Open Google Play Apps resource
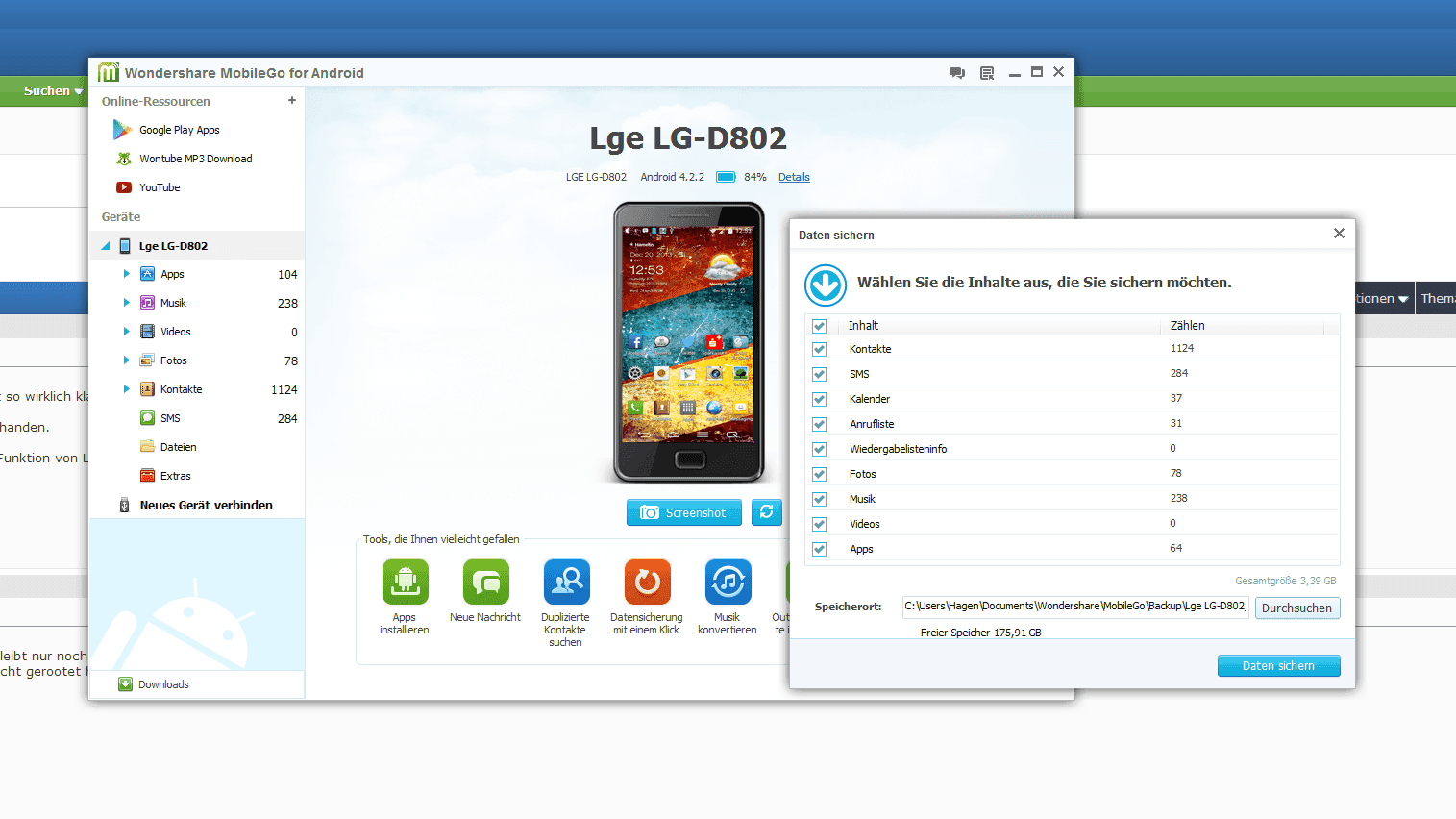Screen dimensions: 1456x819 (x=179, y=130)
